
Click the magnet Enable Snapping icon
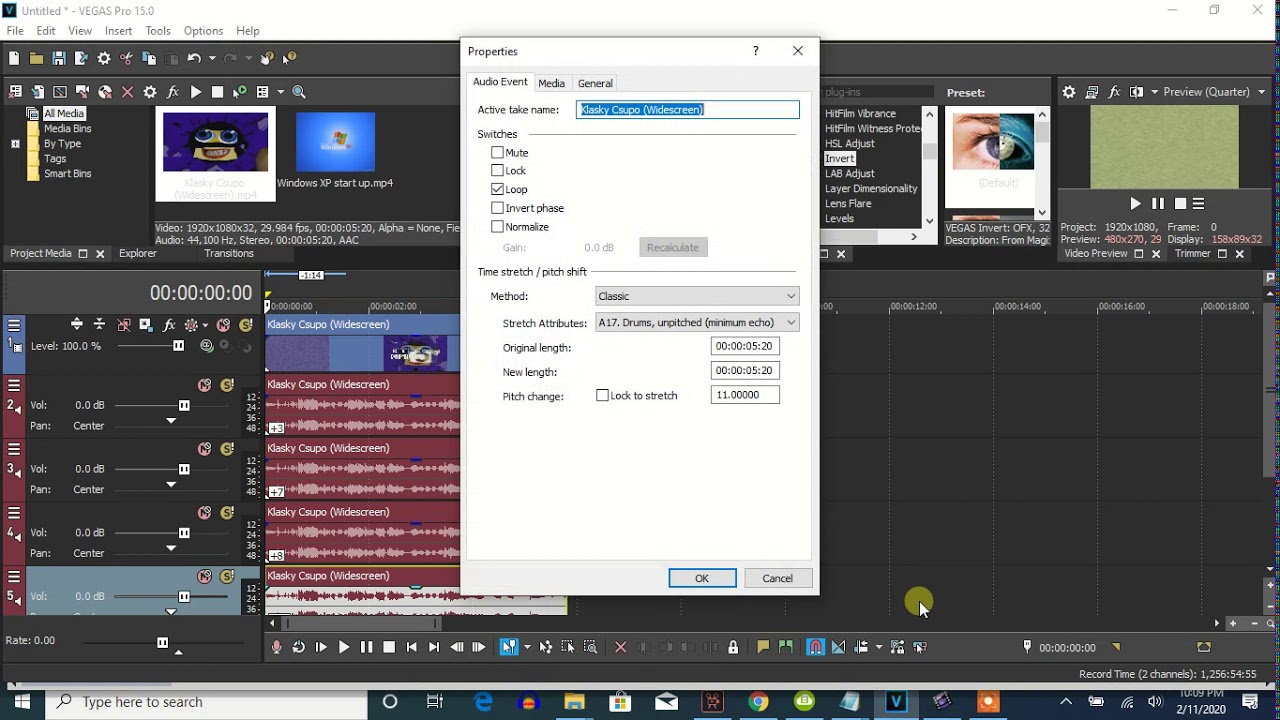click(x=816, y=647)
